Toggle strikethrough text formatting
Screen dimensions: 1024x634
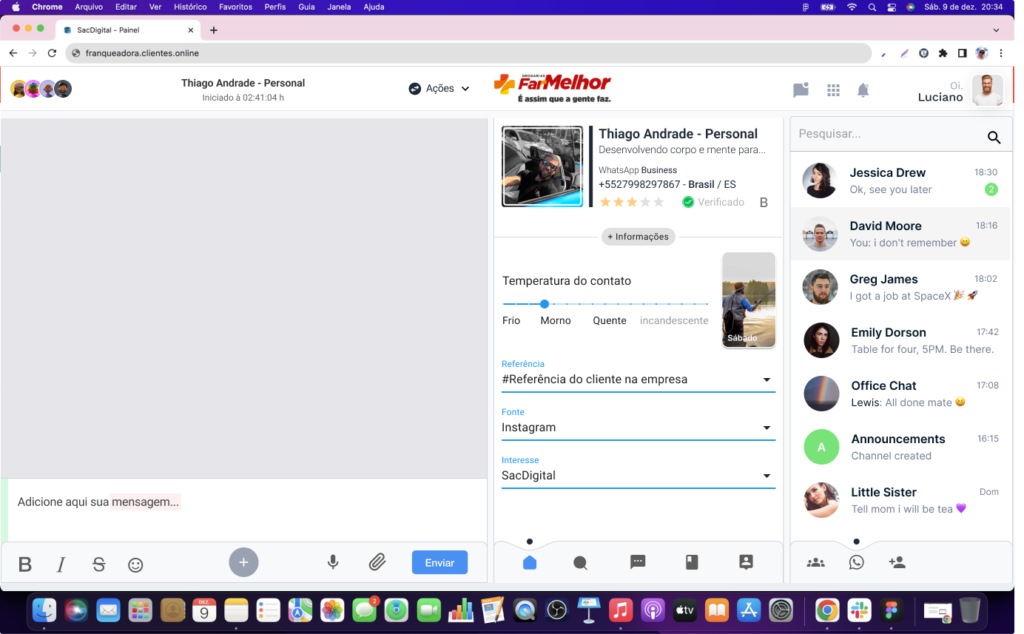(98, 564)
